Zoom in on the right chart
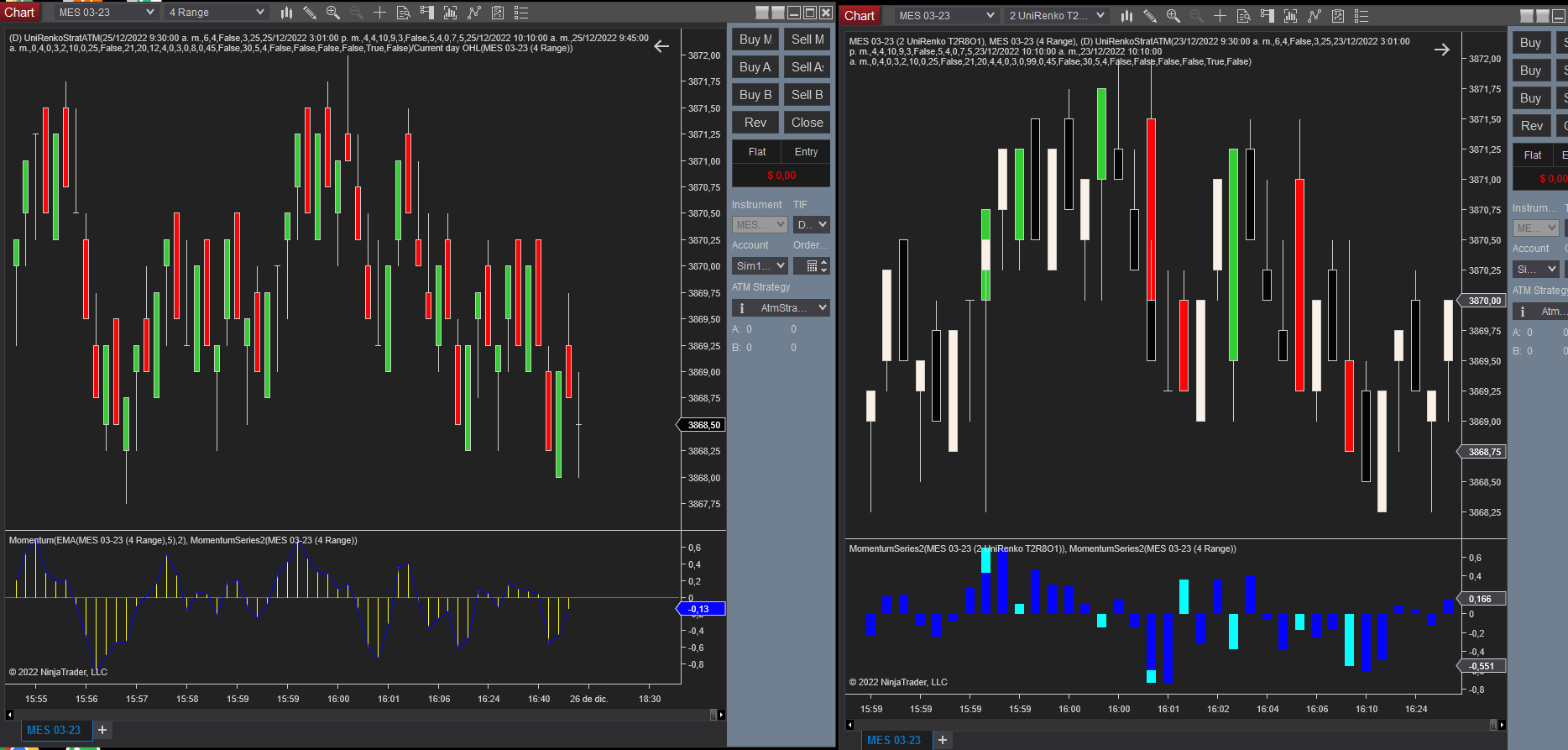1568x750 pixels. tap(1173, 16)
